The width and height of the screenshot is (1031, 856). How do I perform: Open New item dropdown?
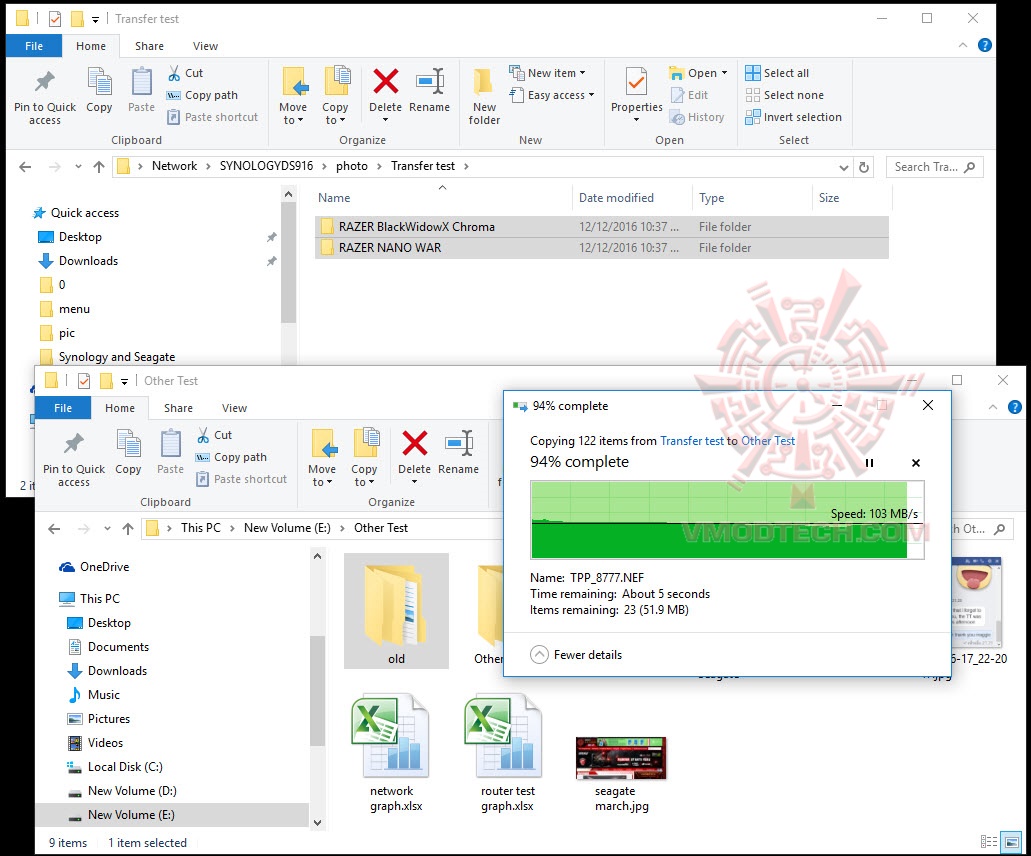pos(548,73)
